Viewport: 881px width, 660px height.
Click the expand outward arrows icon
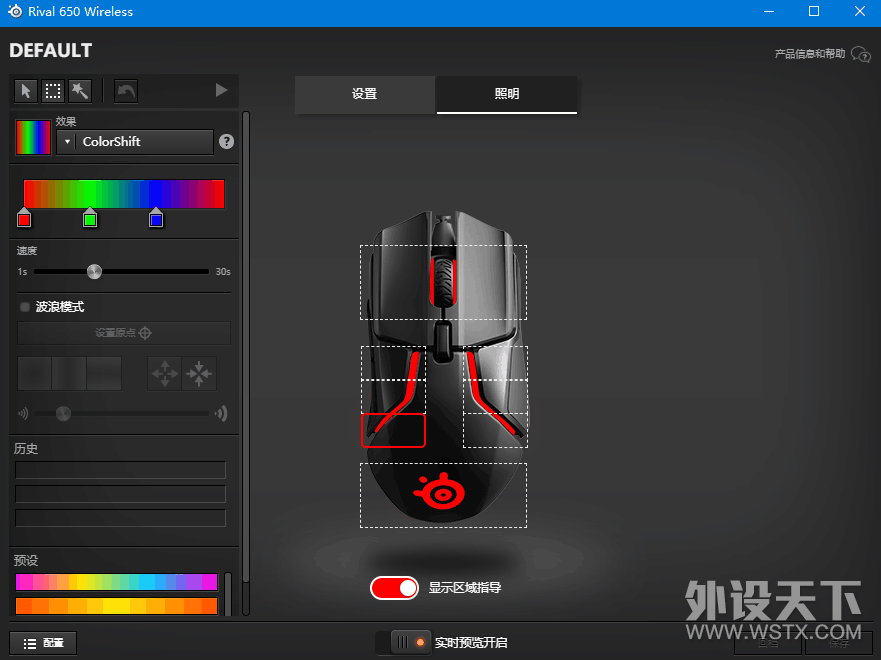click(165, 374)
